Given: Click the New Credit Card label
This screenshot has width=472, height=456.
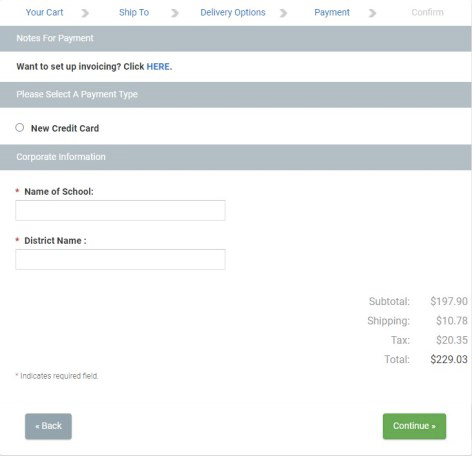Looking at the screenshot, I should click(x=65, y=128).
